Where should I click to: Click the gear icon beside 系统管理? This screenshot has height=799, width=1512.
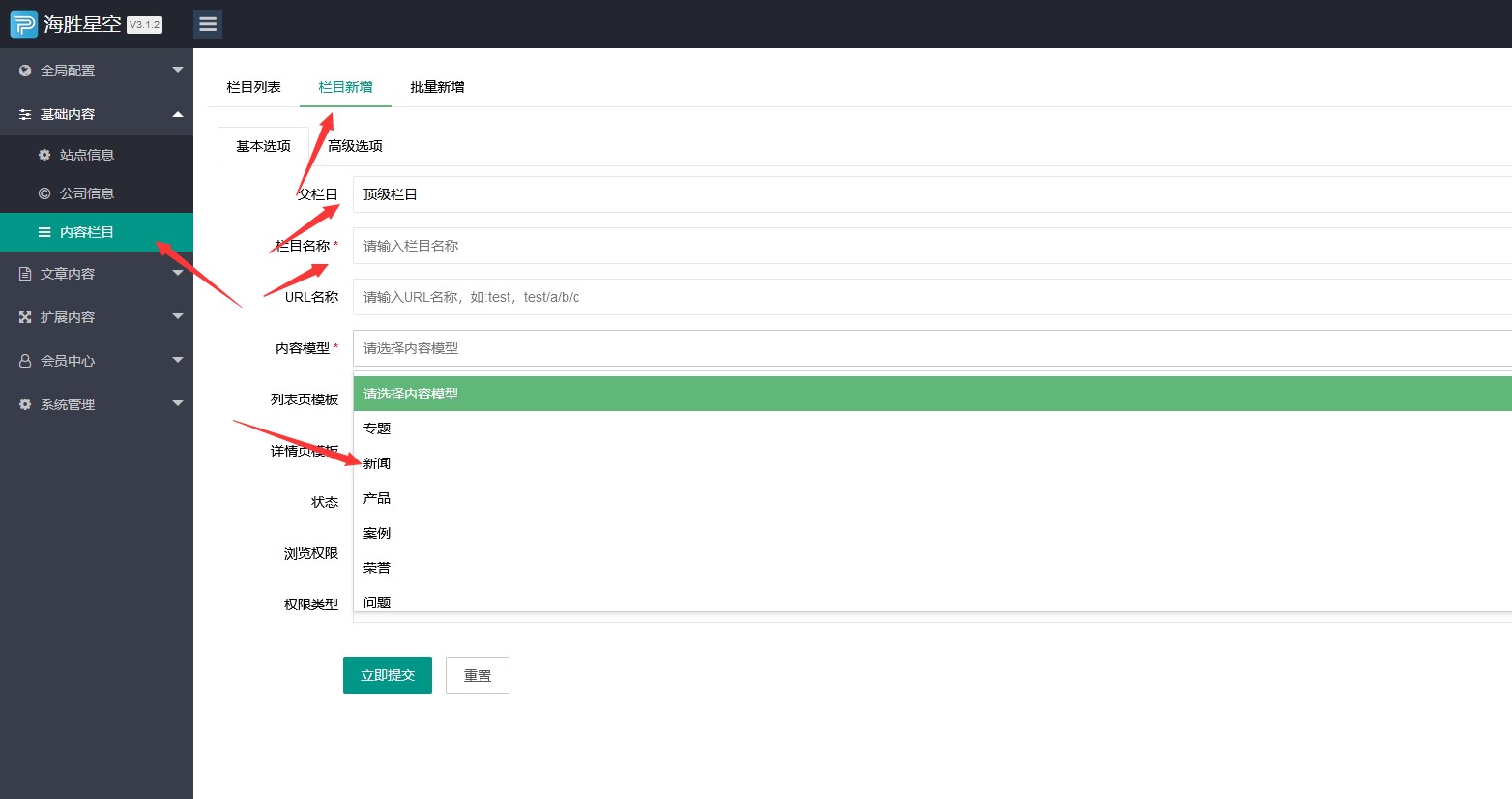25,404
